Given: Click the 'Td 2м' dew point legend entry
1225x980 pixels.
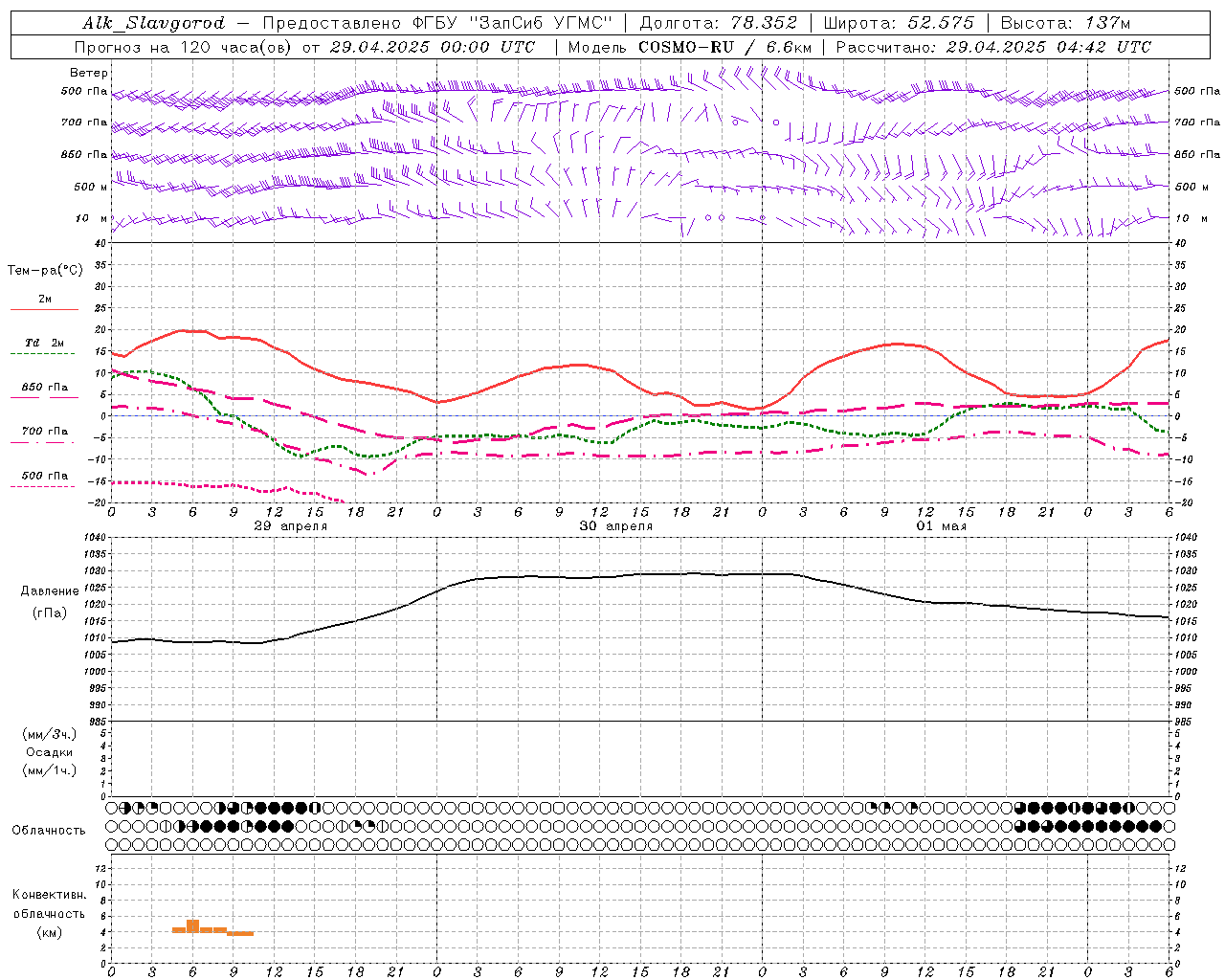Looking at the screenshot, I should click(x=45, y=343).
